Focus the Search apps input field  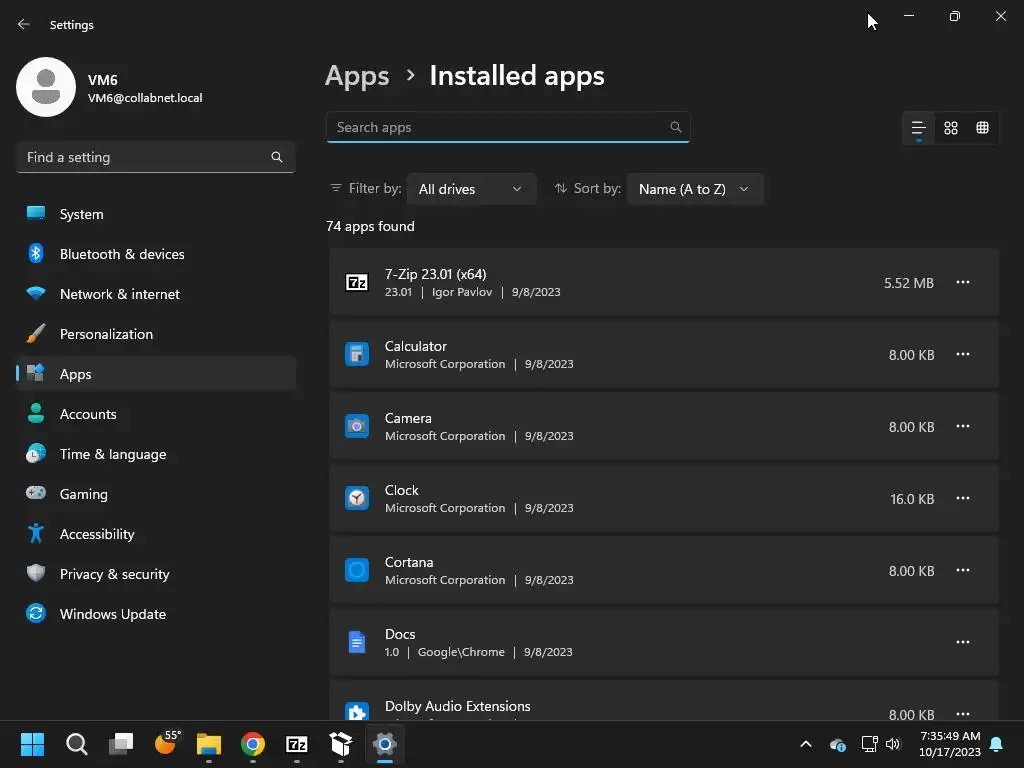(x=497, y=127)
